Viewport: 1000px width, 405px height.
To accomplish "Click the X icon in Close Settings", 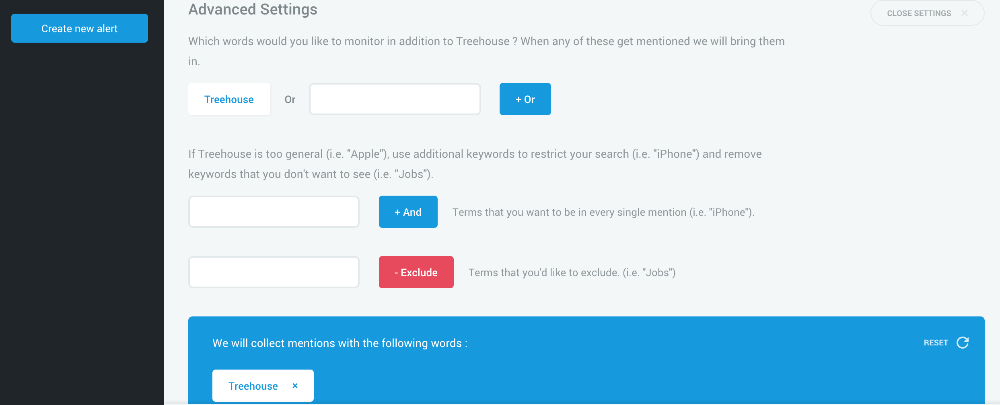I will click(964, 13).
